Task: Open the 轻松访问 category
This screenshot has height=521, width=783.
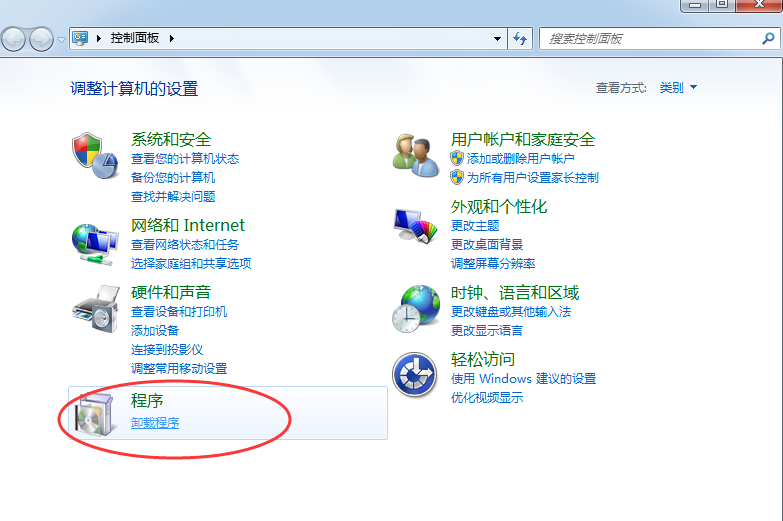Action: pos(483,359)
